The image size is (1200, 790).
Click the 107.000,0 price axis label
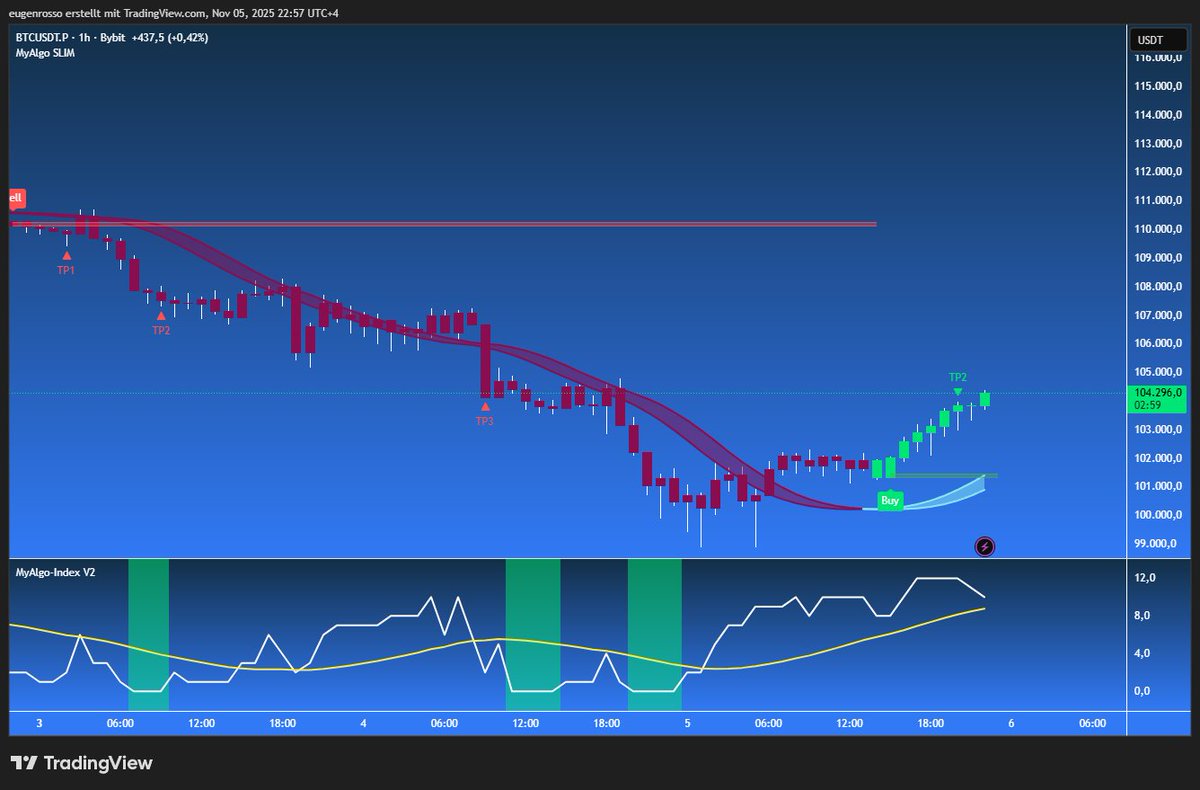pos(1158,315)
